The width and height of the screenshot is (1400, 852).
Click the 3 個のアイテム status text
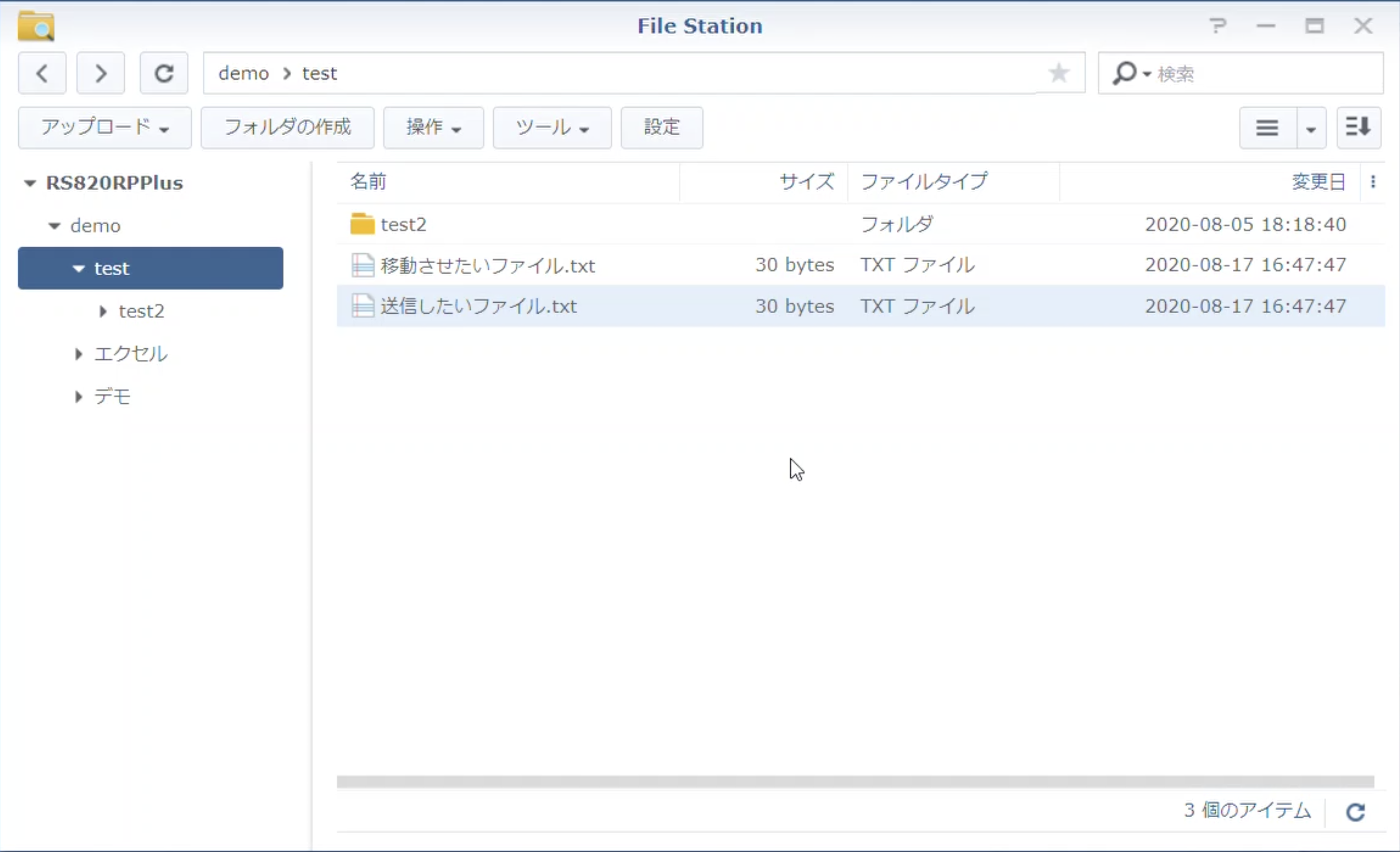point(1247,810)
